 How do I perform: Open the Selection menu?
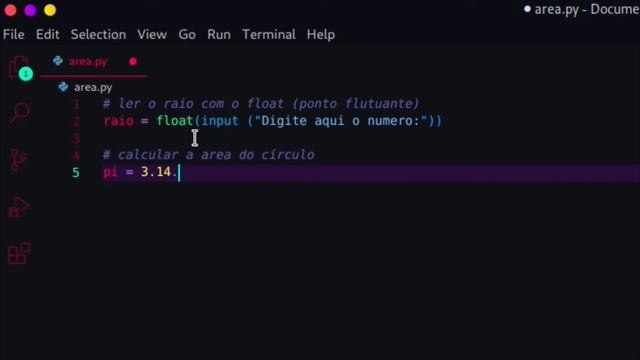[98, 35]
